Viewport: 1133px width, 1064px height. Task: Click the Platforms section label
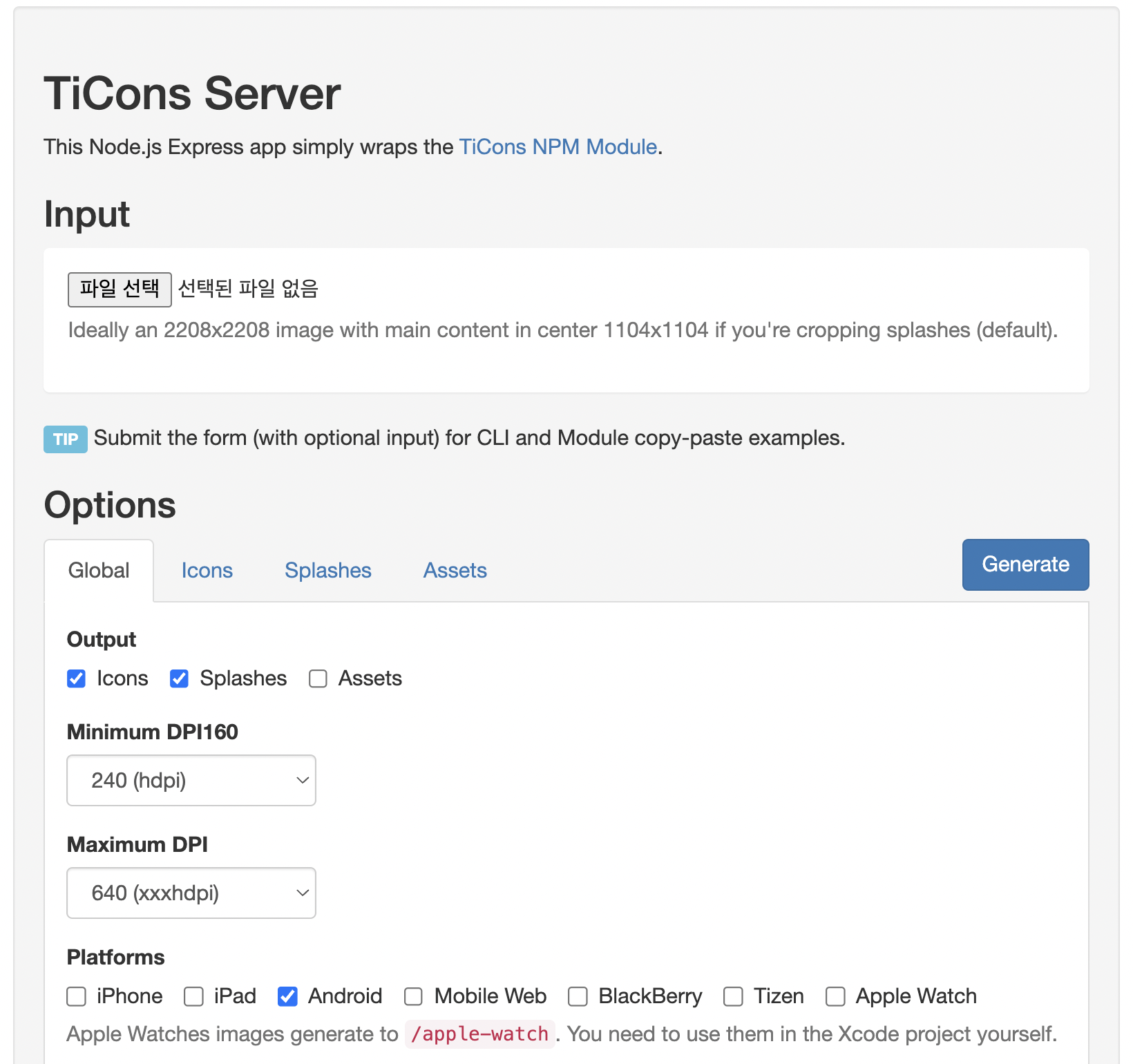(116, 957)
